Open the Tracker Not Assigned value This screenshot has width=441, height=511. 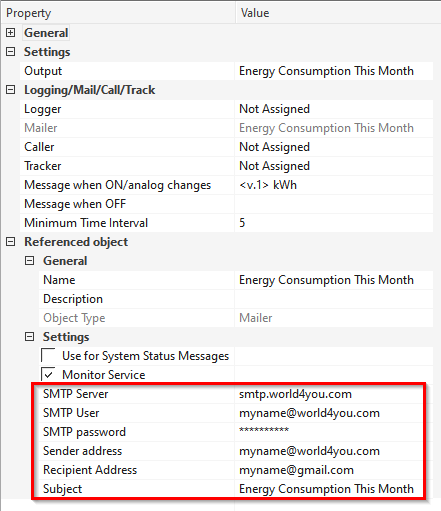334,166
